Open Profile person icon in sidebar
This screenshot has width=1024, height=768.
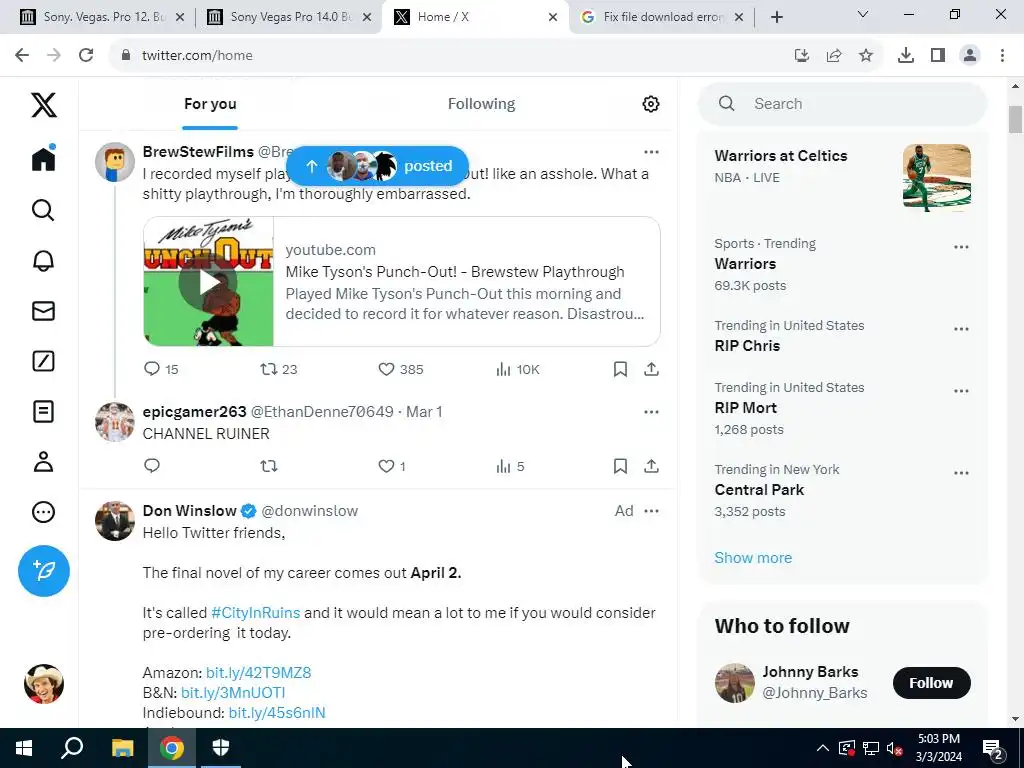(x=43, y=462)
